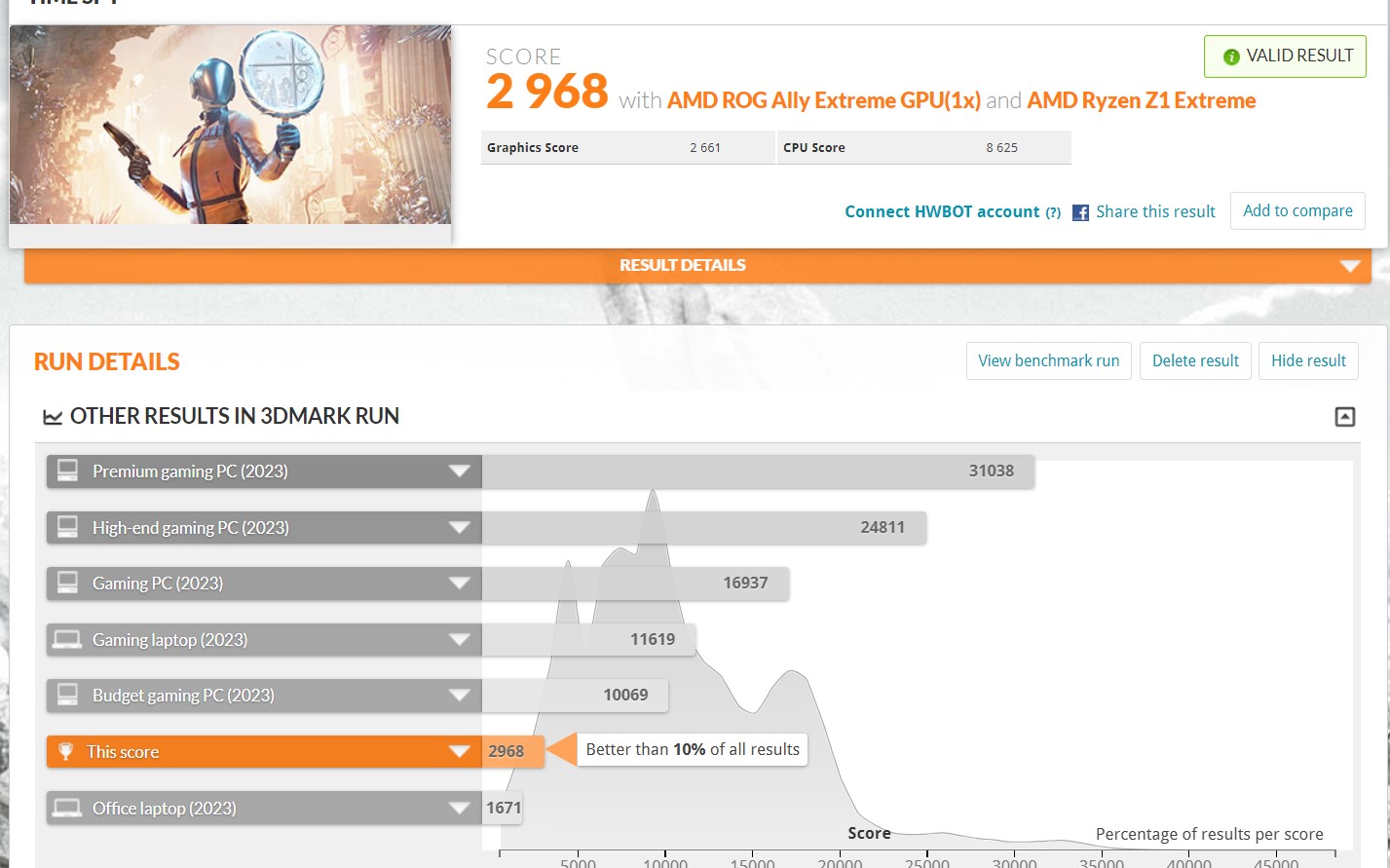1390x868 pixels.
Task: Click View benchmark run button
Action: tap(1048, 360)
